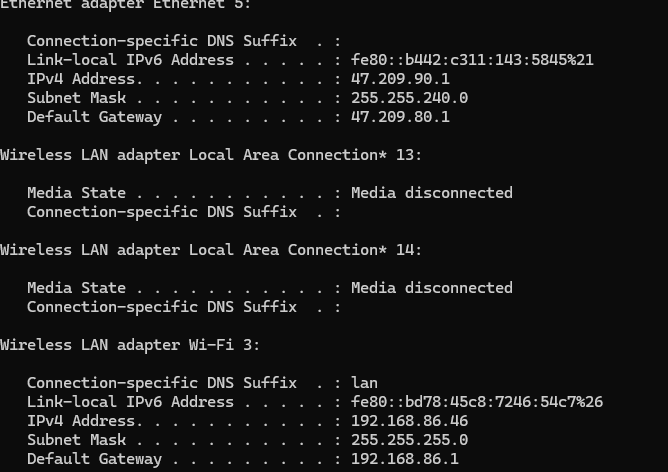
Task: Click the Wi-Fi 3 subnet mask 255.255.255.0
Action: pos(409,440)
